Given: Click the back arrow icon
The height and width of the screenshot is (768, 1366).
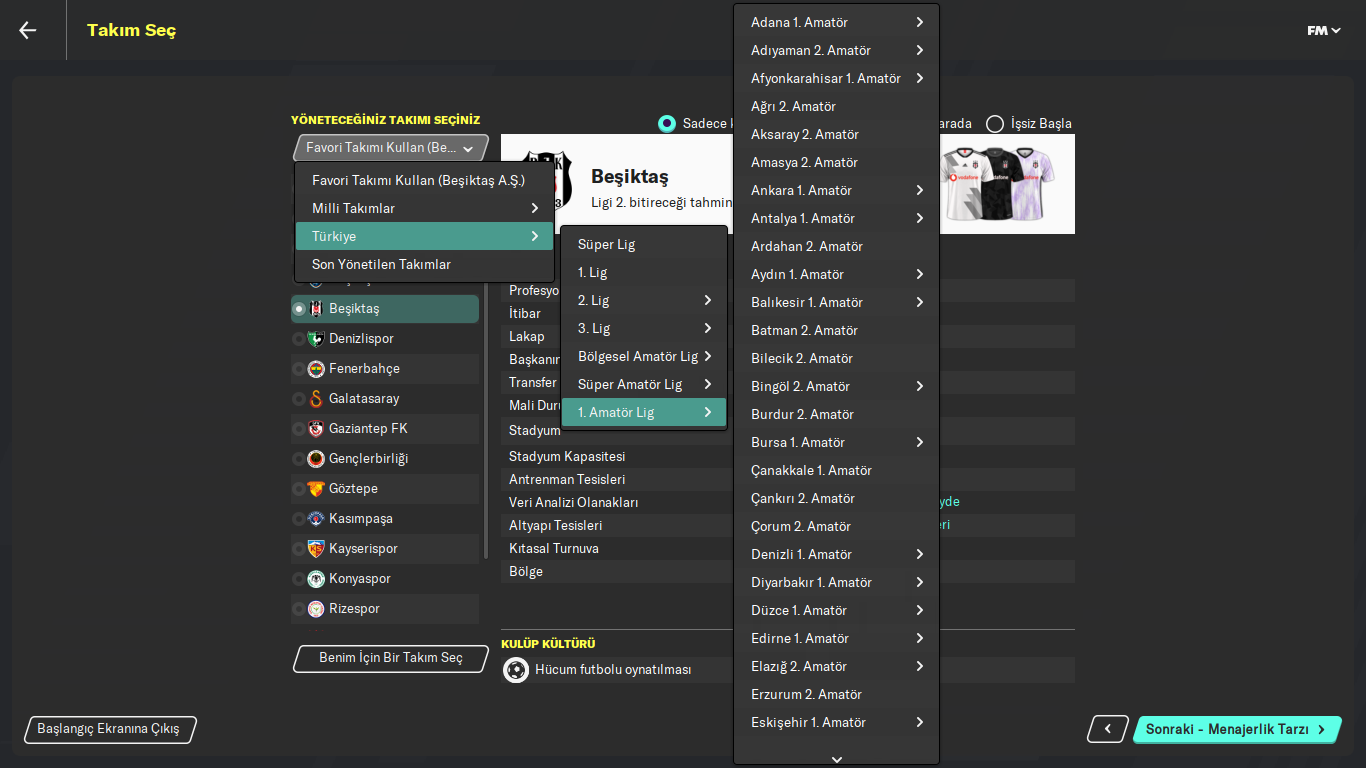Looking at the screenshot, I should 28,30.
